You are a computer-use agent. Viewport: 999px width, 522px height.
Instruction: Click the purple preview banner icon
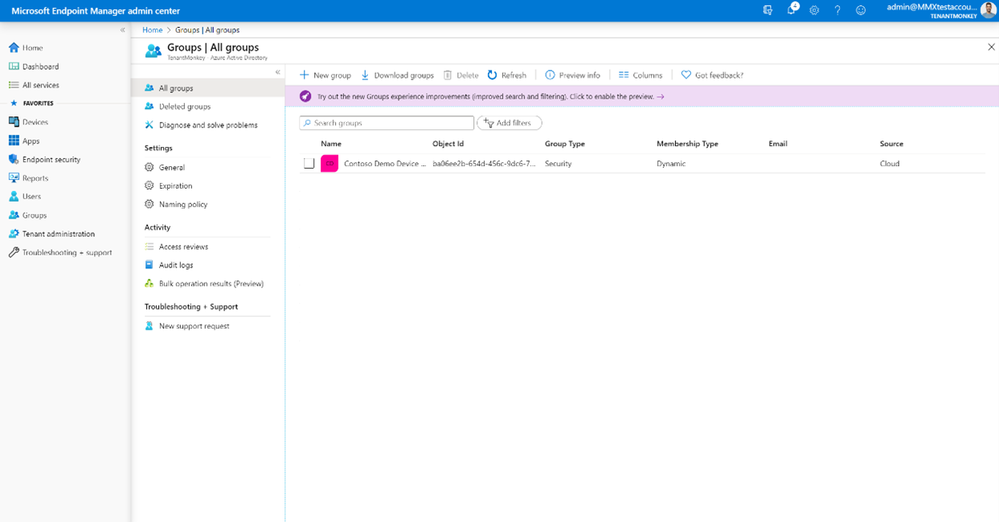tap(306, 96)
